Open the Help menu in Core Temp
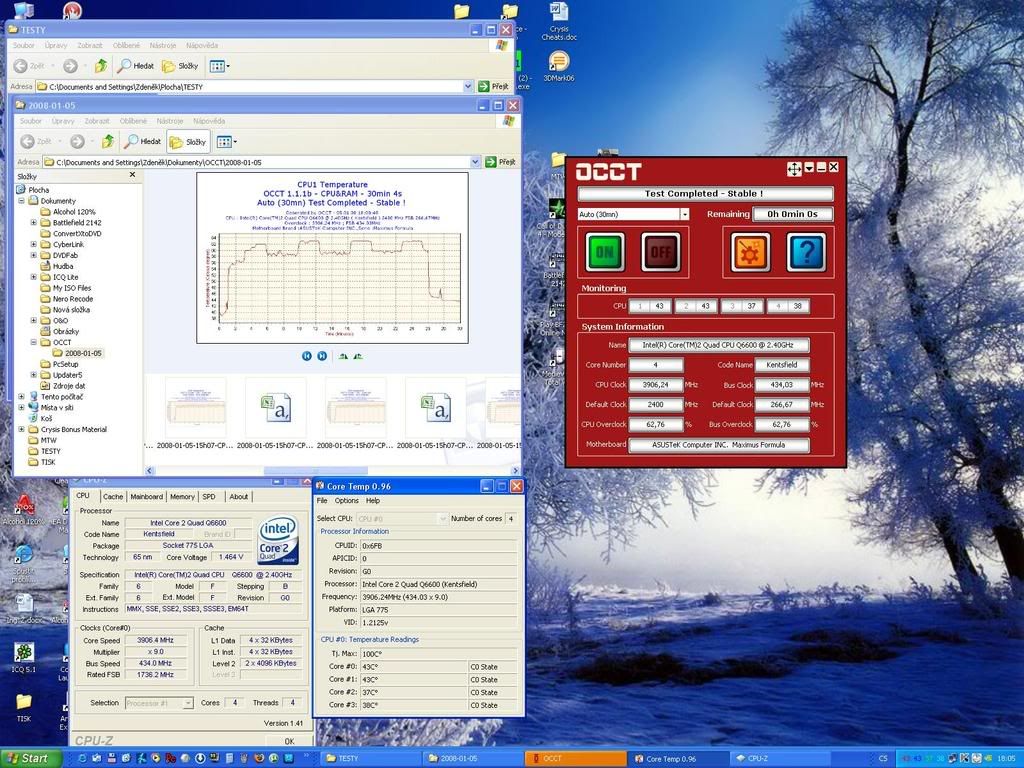This screenshot has width=1024, height=768. (372, 501)
